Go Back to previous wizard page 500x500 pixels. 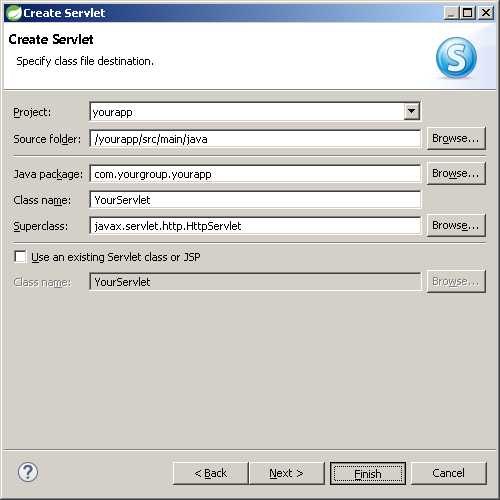211,473
